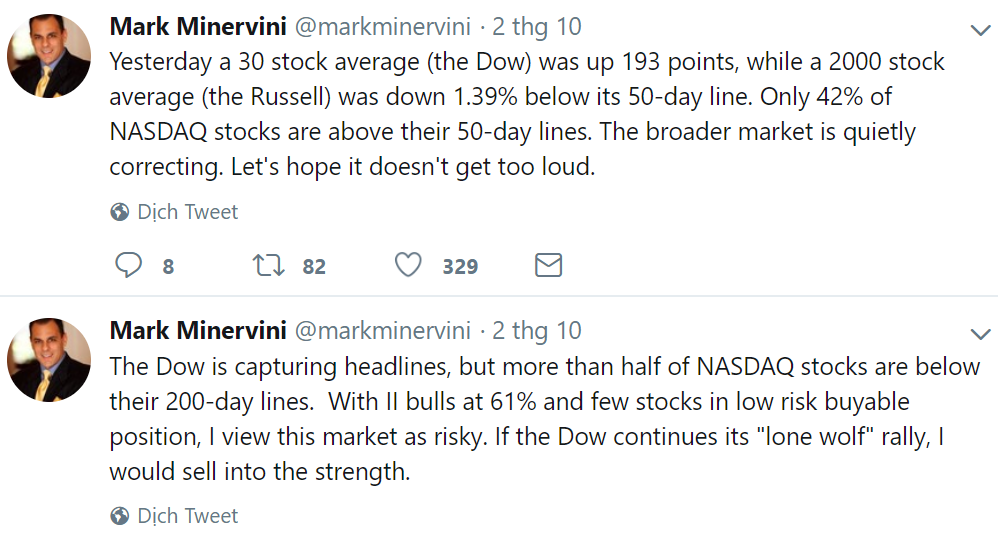Viewport: 998px width, 539px height.
Task: Translate first tweet via Dịch Tweet
Action: click(188, 212)
